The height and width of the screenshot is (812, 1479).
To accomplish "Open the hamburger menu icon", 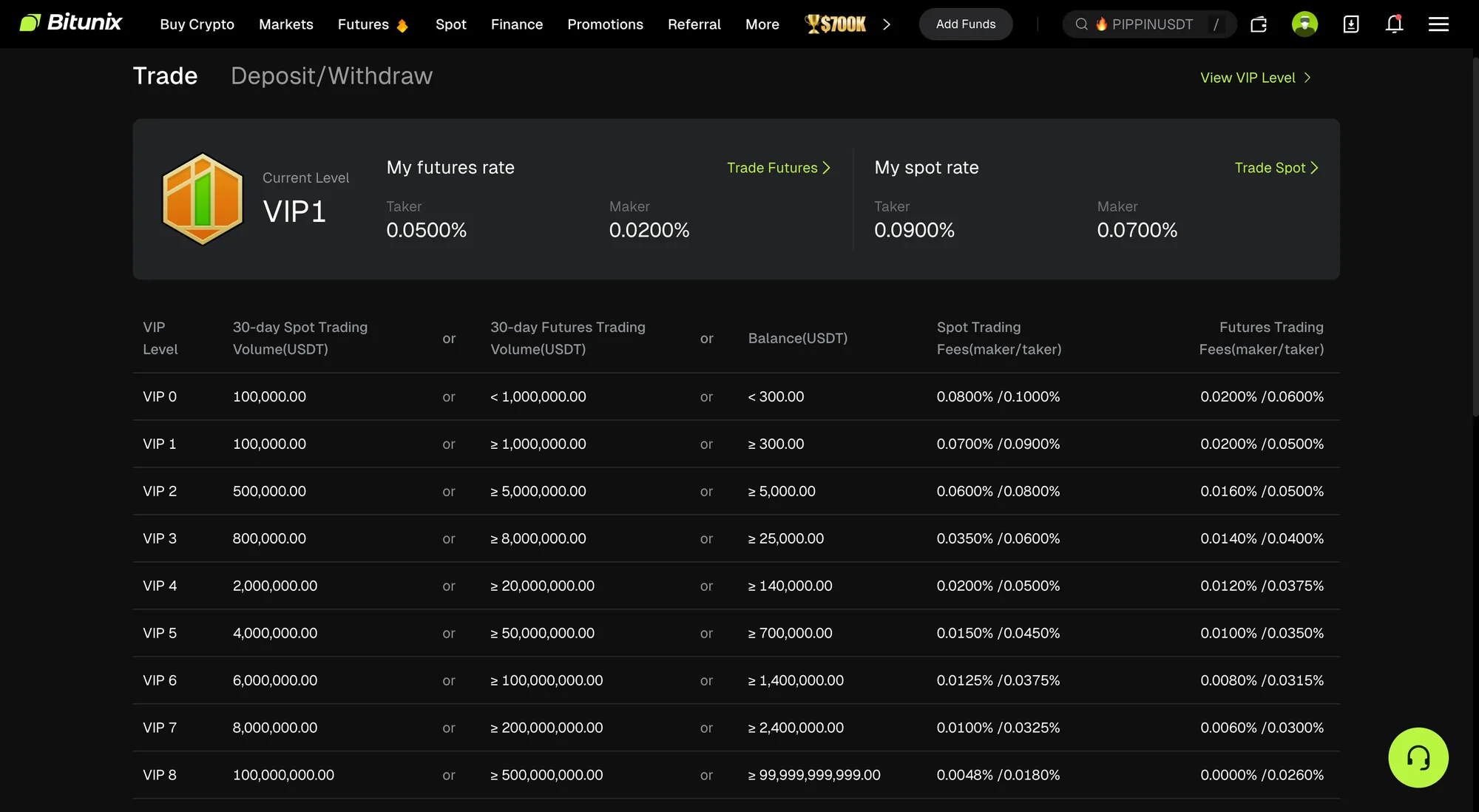I will tap(1438, 24).
